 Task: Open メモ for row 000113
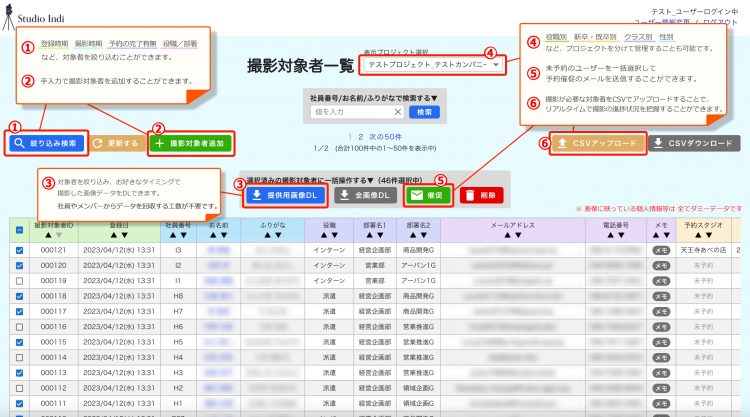661,373
